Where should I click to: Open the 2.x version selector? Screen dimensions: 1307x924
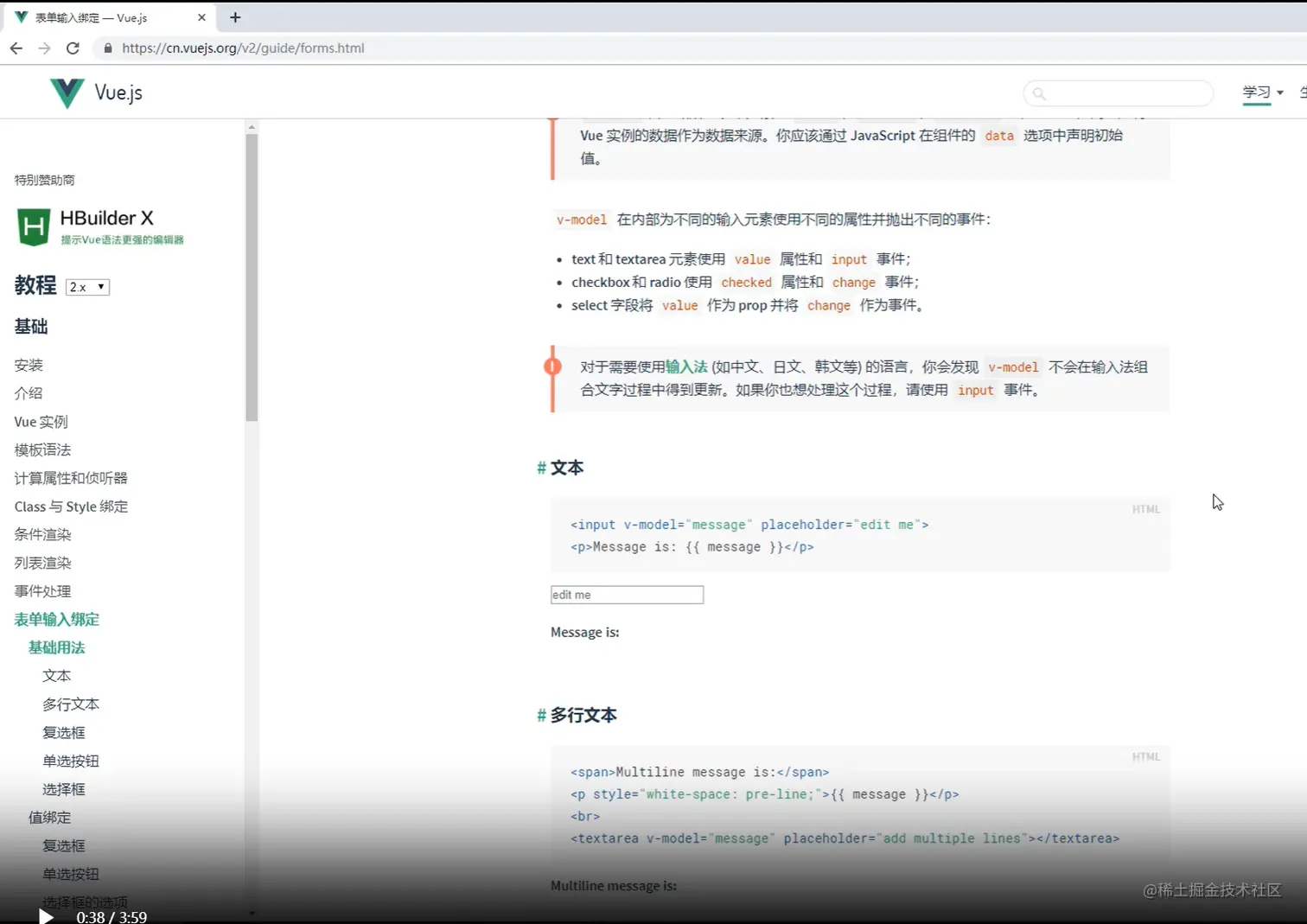point(88,287)
